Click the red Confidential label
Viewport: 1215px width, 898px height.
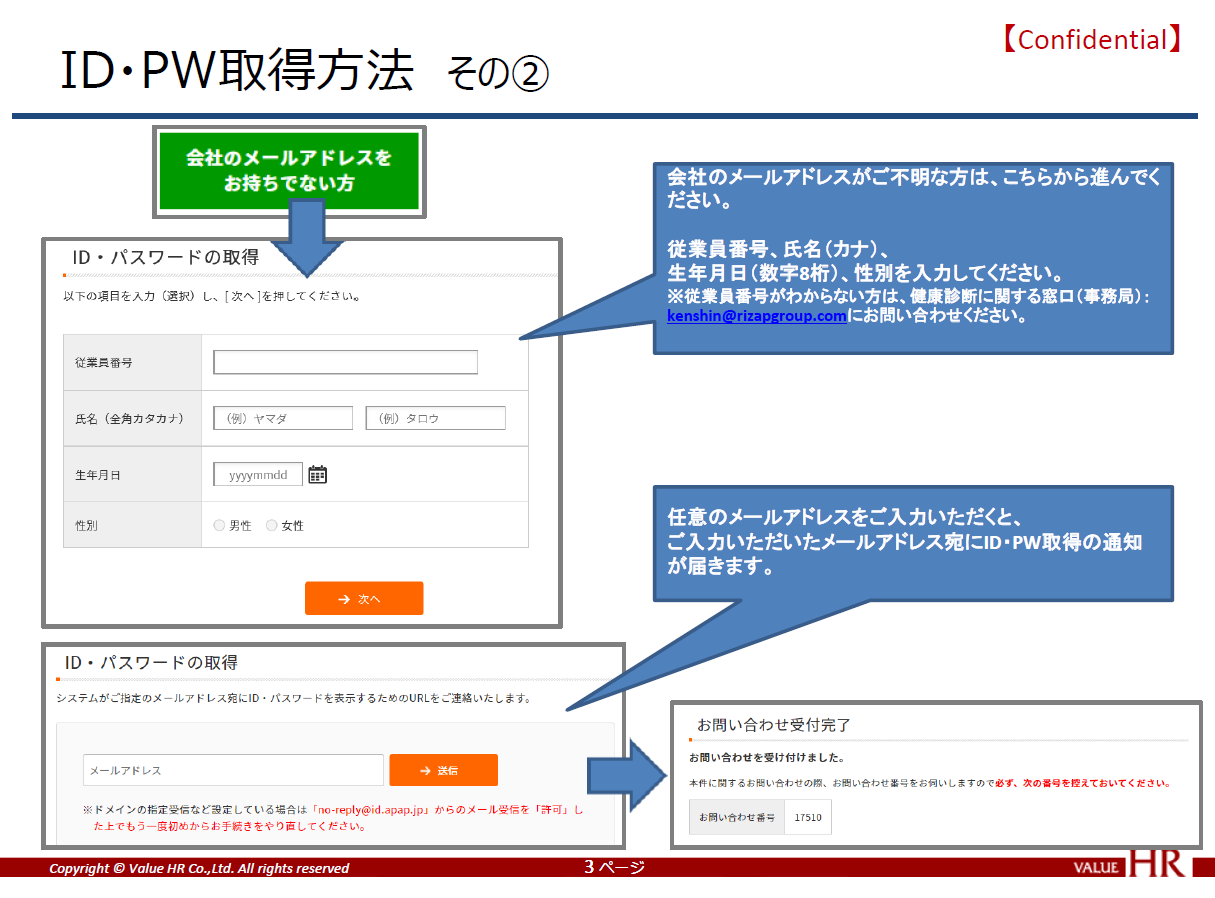click(x=1092, y=40)
